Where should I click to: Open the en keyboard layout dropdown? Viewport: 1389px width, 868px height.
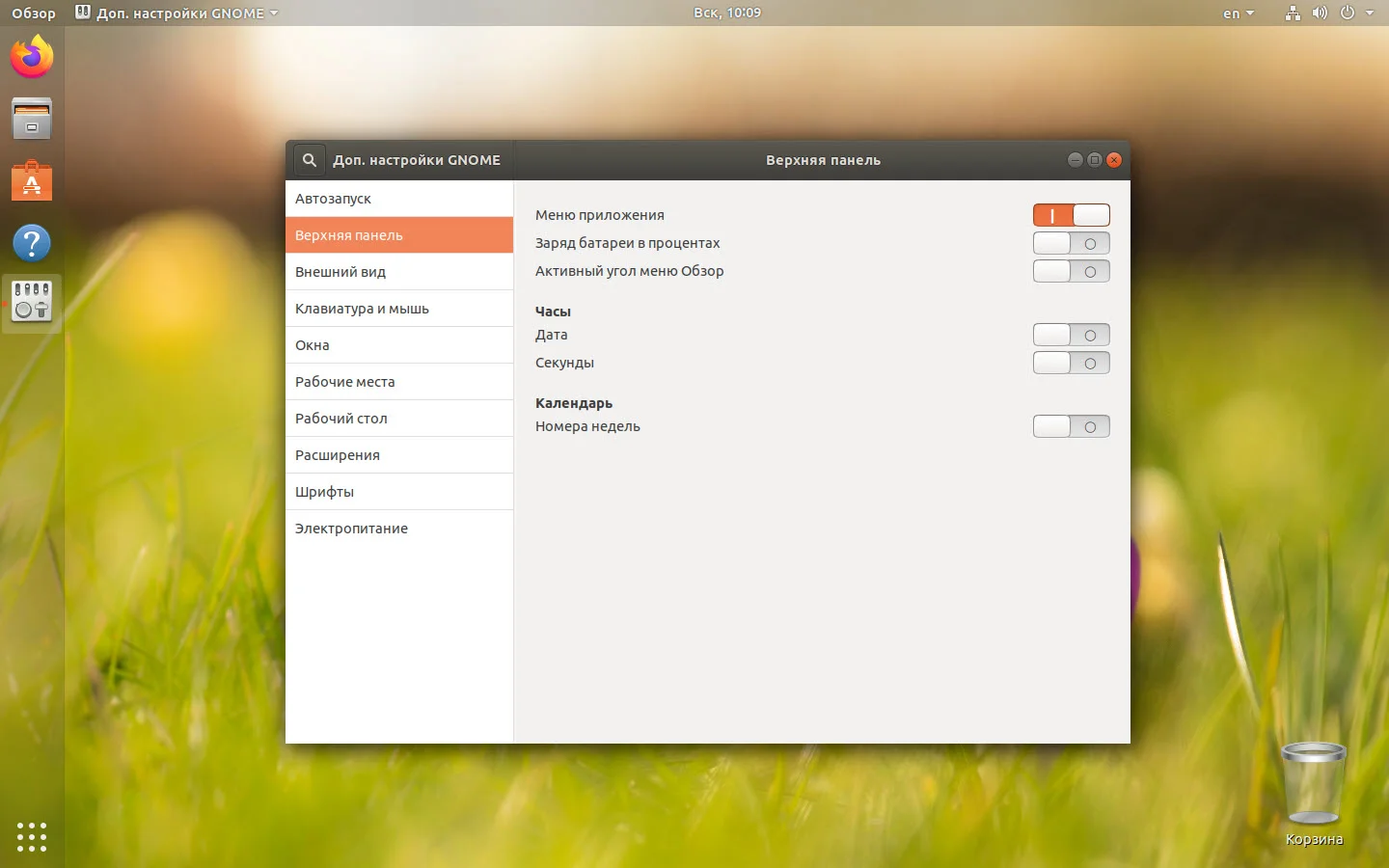[1239, 14]
